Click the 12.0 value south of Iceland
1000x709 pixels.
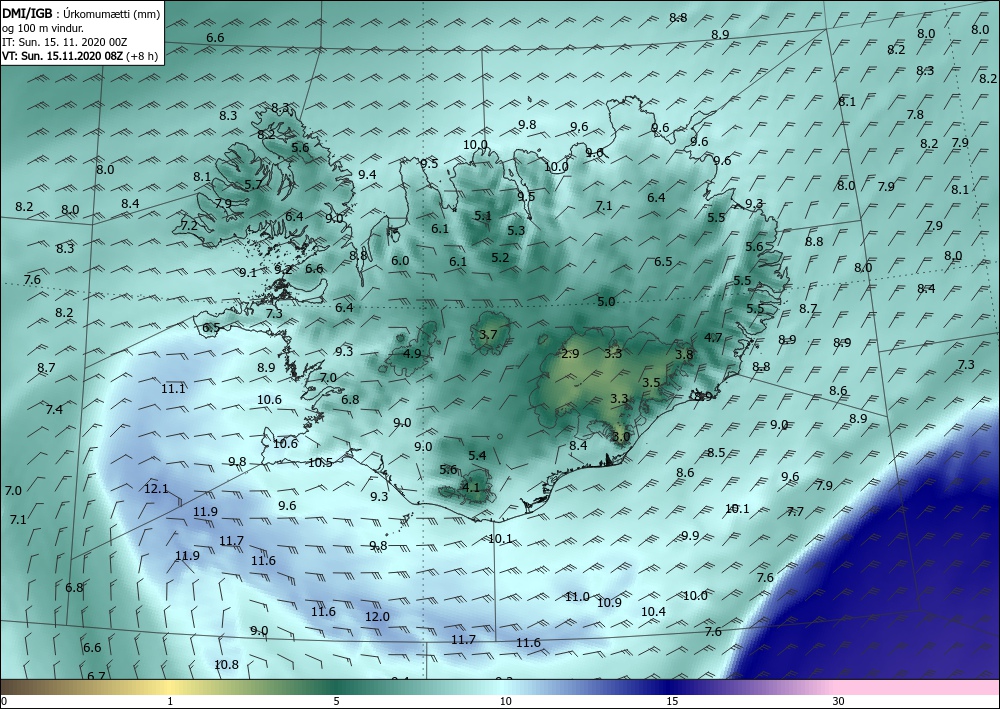(x=377, y=617)
